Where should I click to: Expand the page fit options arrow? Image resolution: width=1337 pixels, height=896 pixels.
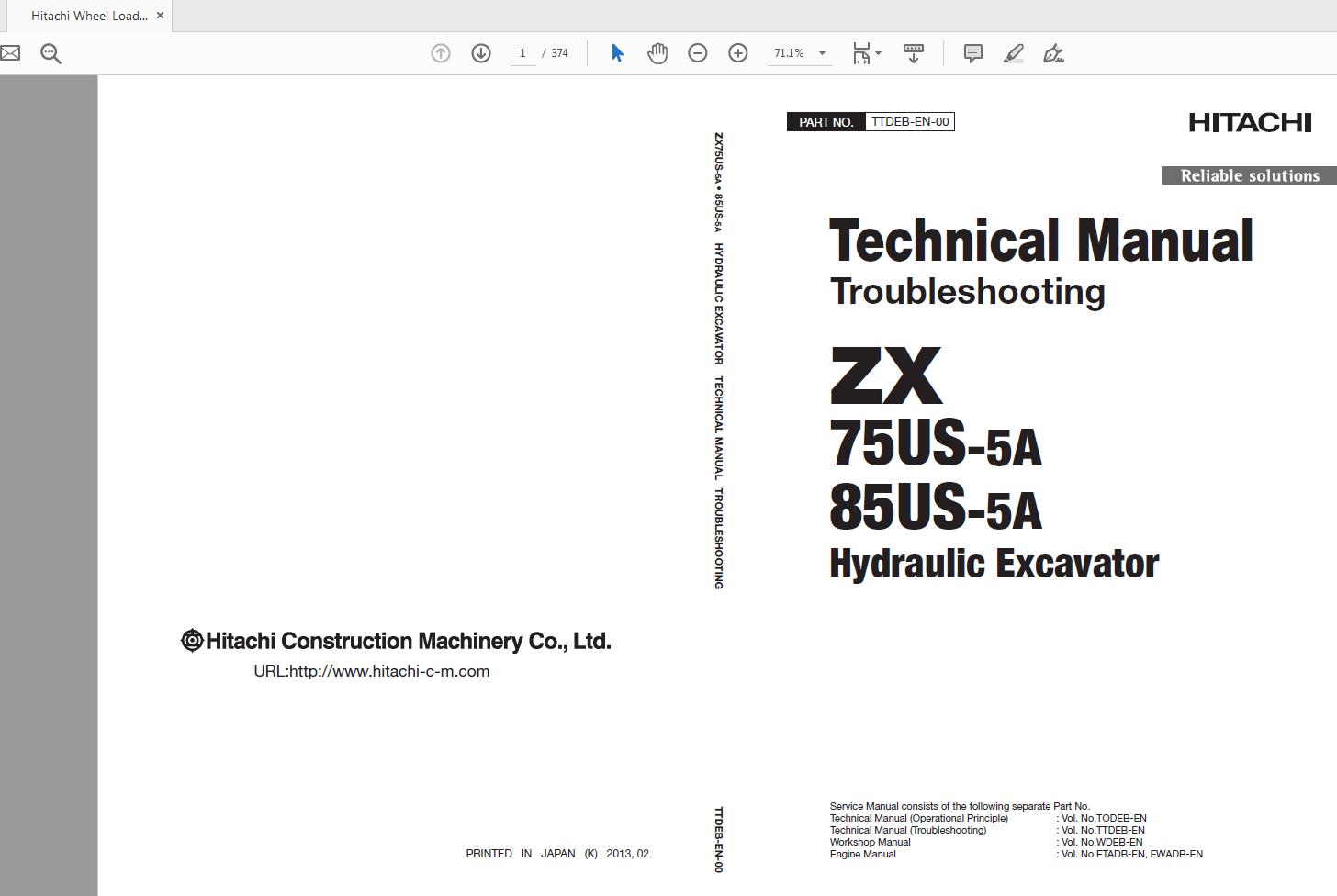[x=879, y=53]
